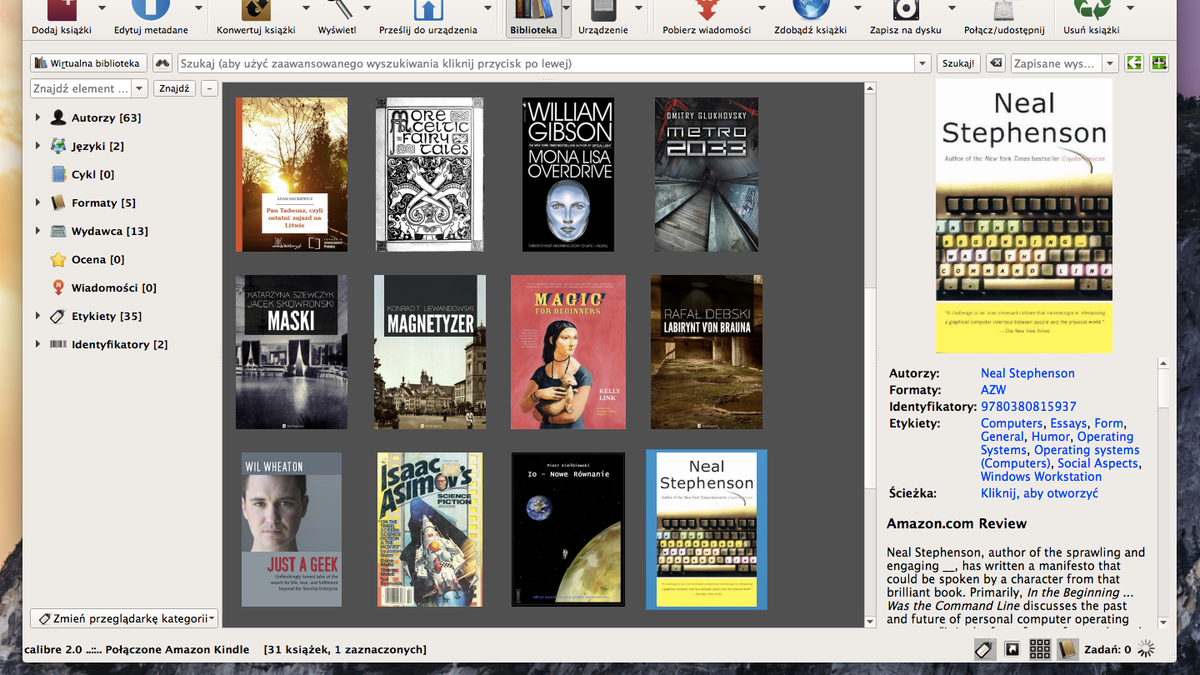The height and width of the screenshot is (675, 1200).
Task: Click the Znajdź element input field
Action: [x=81, y=88]
